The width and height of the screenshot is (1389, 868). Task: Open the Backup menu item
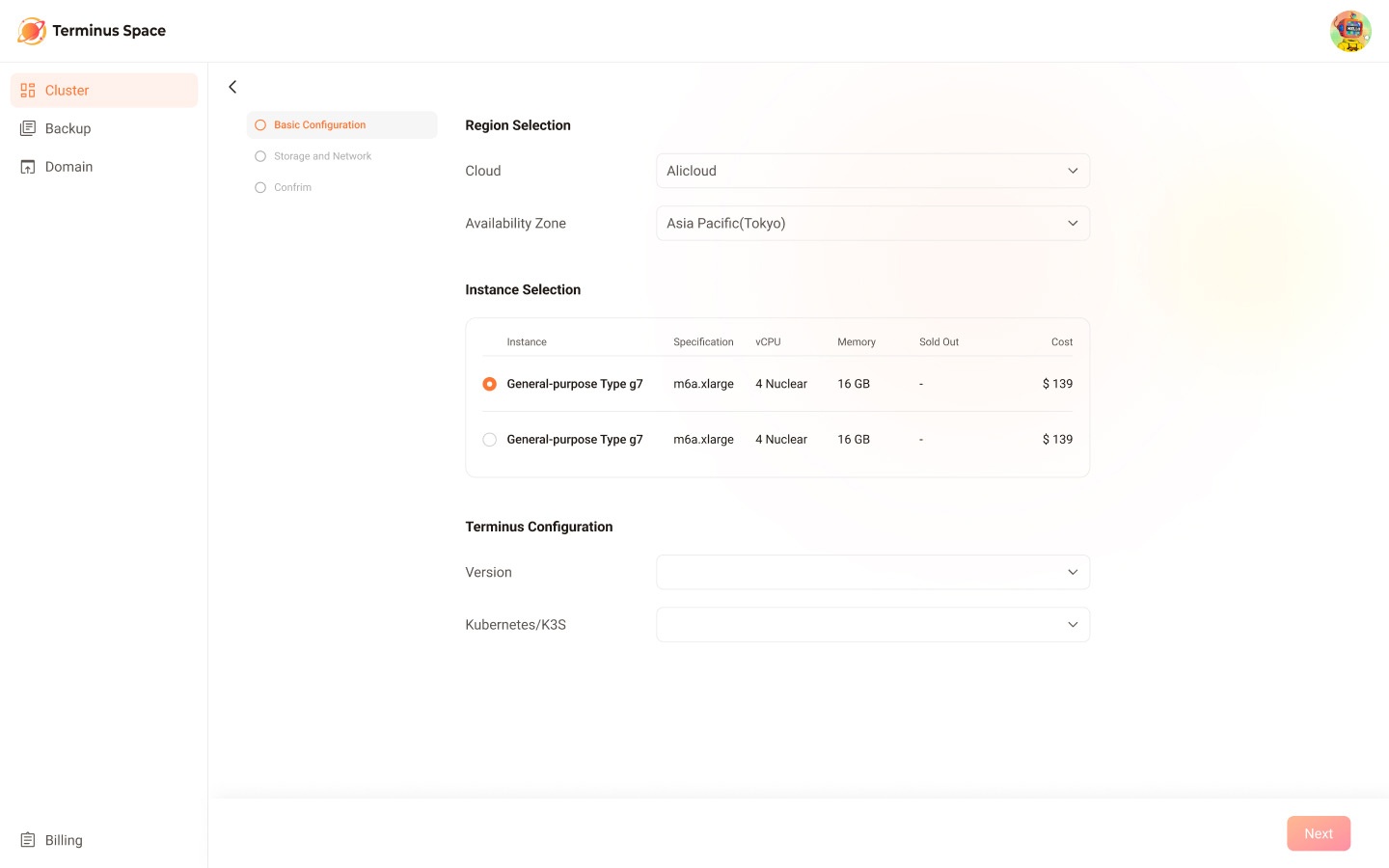68,128
